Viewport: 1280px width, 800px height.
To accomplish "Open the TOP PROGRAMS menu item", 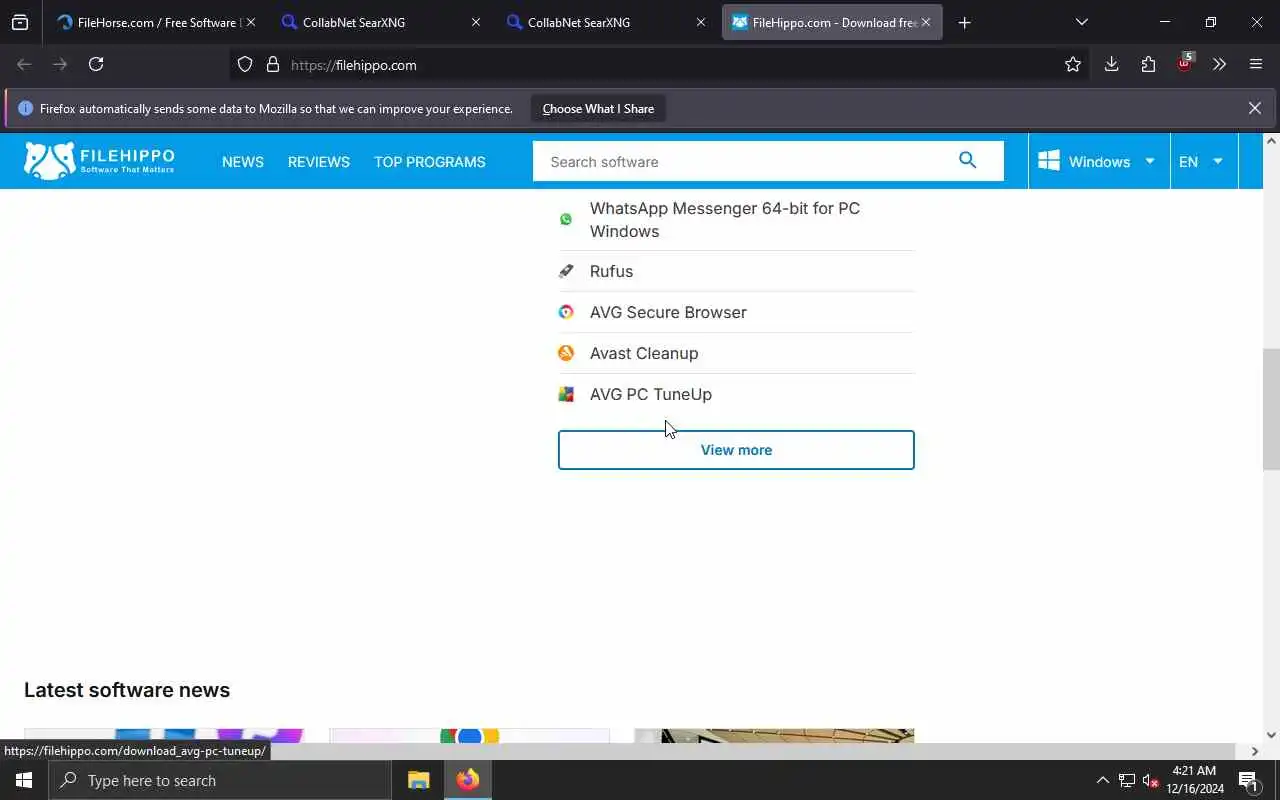I will pos(430,162).
